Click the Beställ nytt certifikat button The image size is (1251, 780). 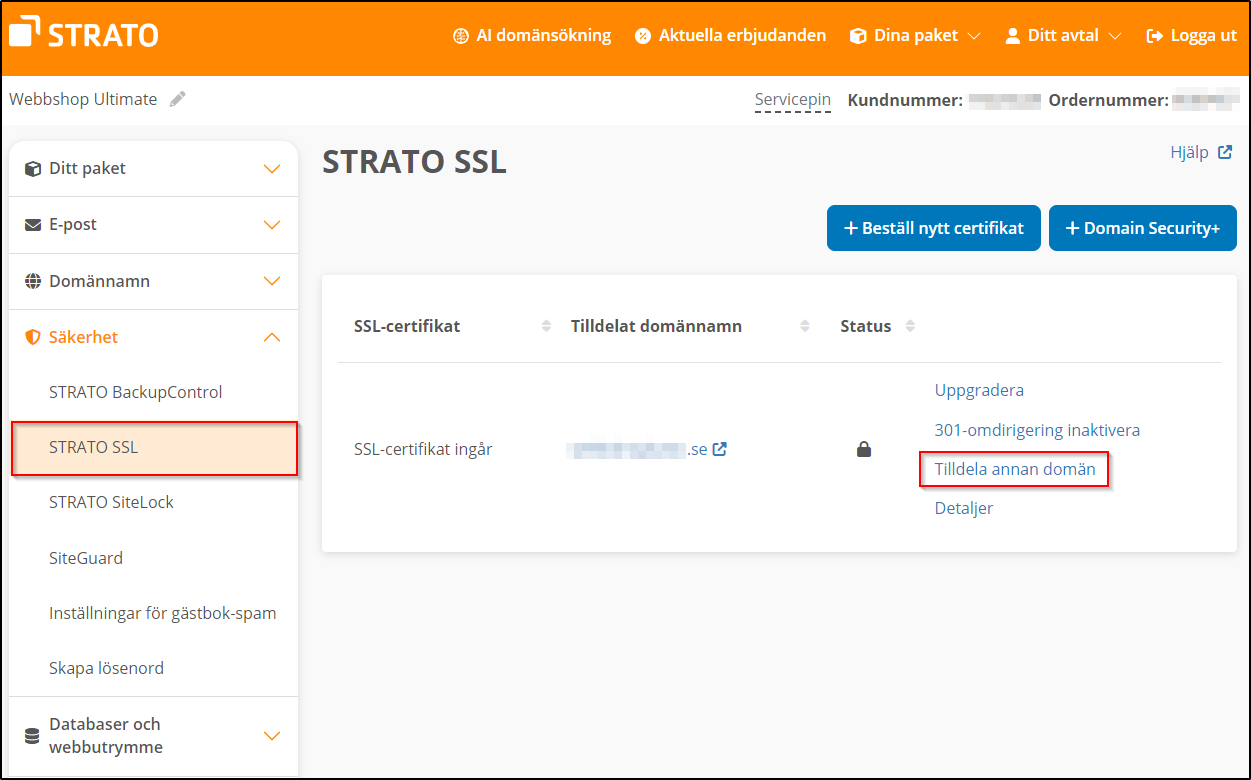point(933,228)
